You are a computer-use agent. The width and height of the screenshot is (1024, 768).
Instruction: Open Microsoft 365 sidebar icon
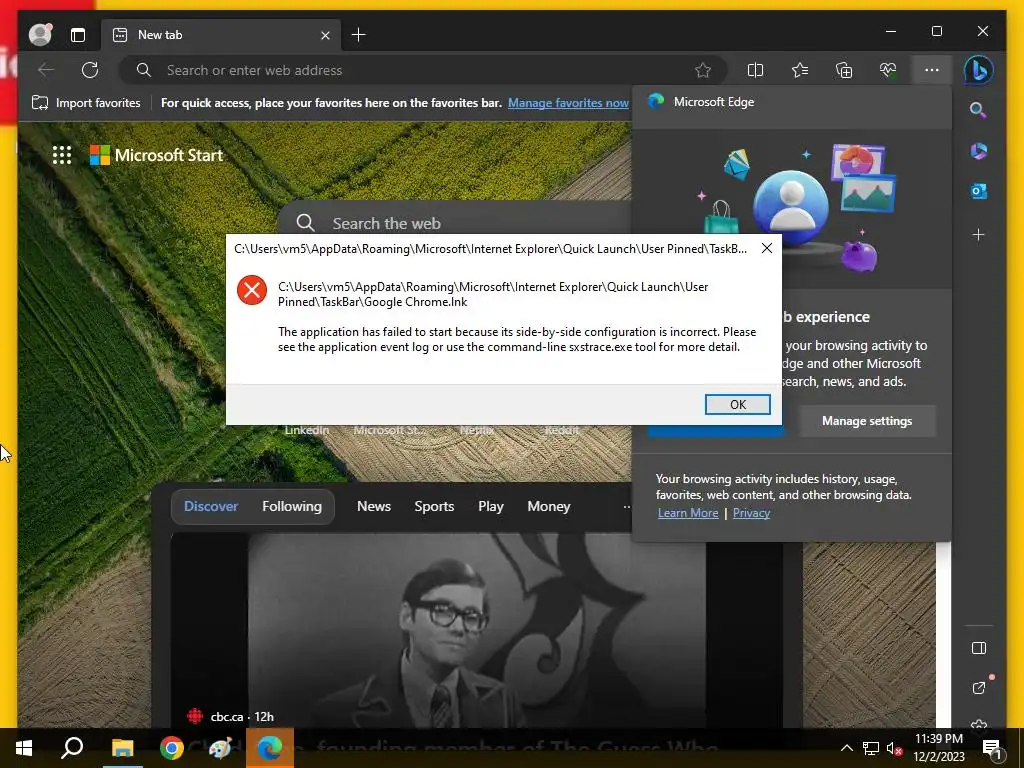[x=978, y=151]
